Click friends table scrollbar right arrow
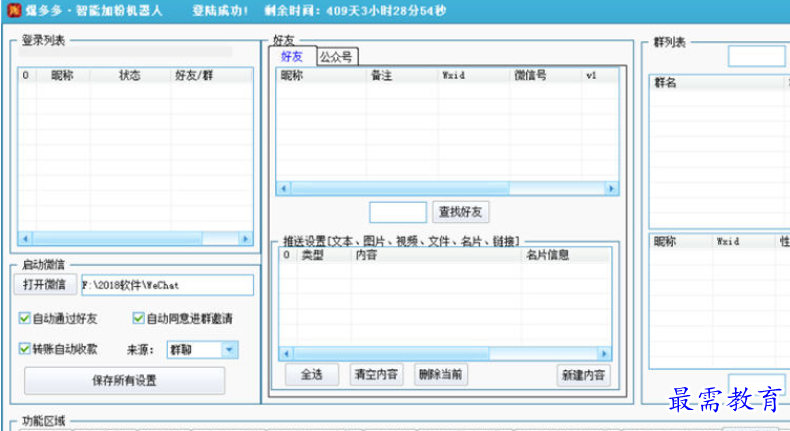The width and height of the screenshot is (790, 431). point(611,189)
